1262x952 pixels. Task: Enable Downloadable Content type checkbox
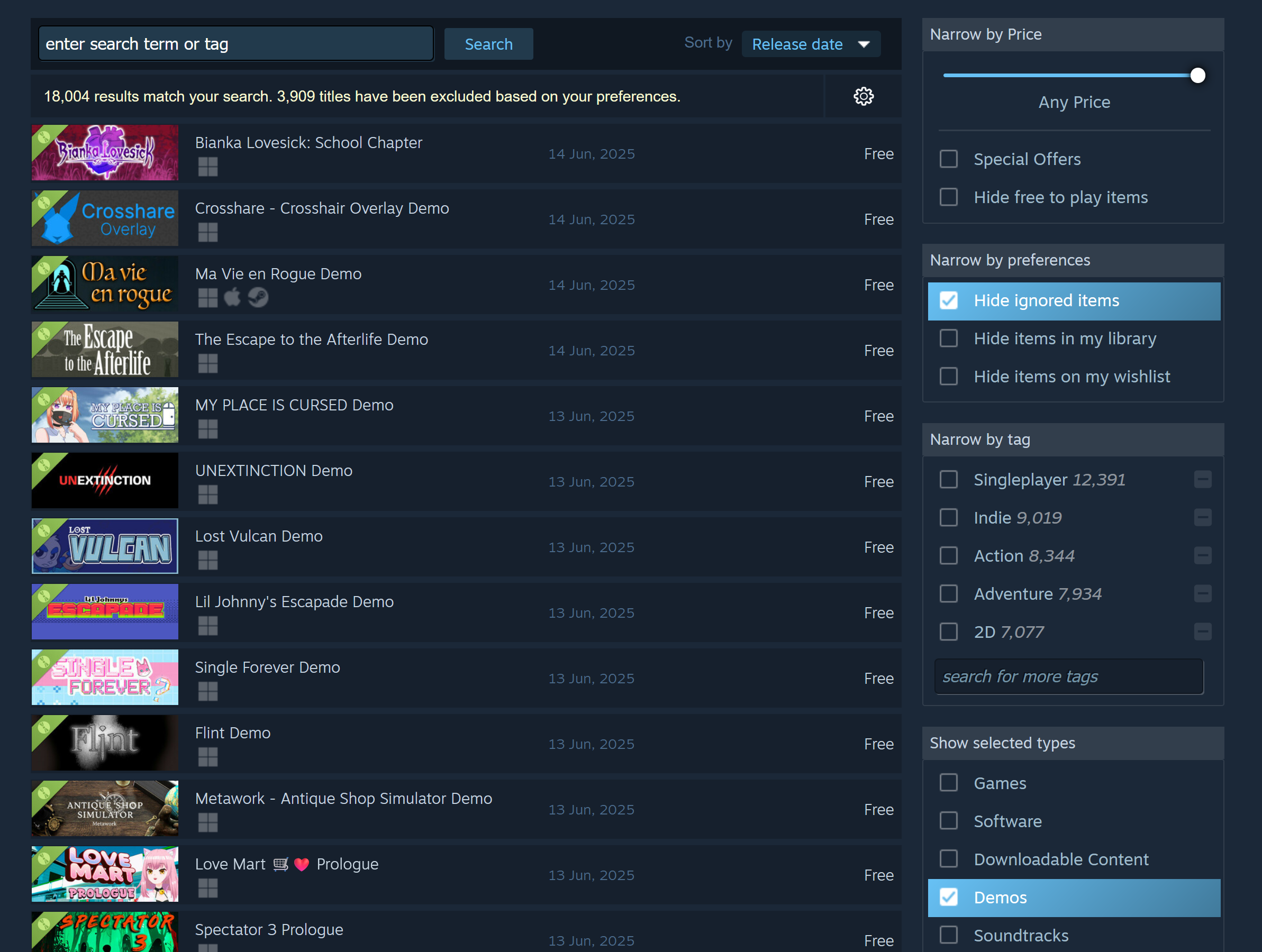[x=948, y=859]
